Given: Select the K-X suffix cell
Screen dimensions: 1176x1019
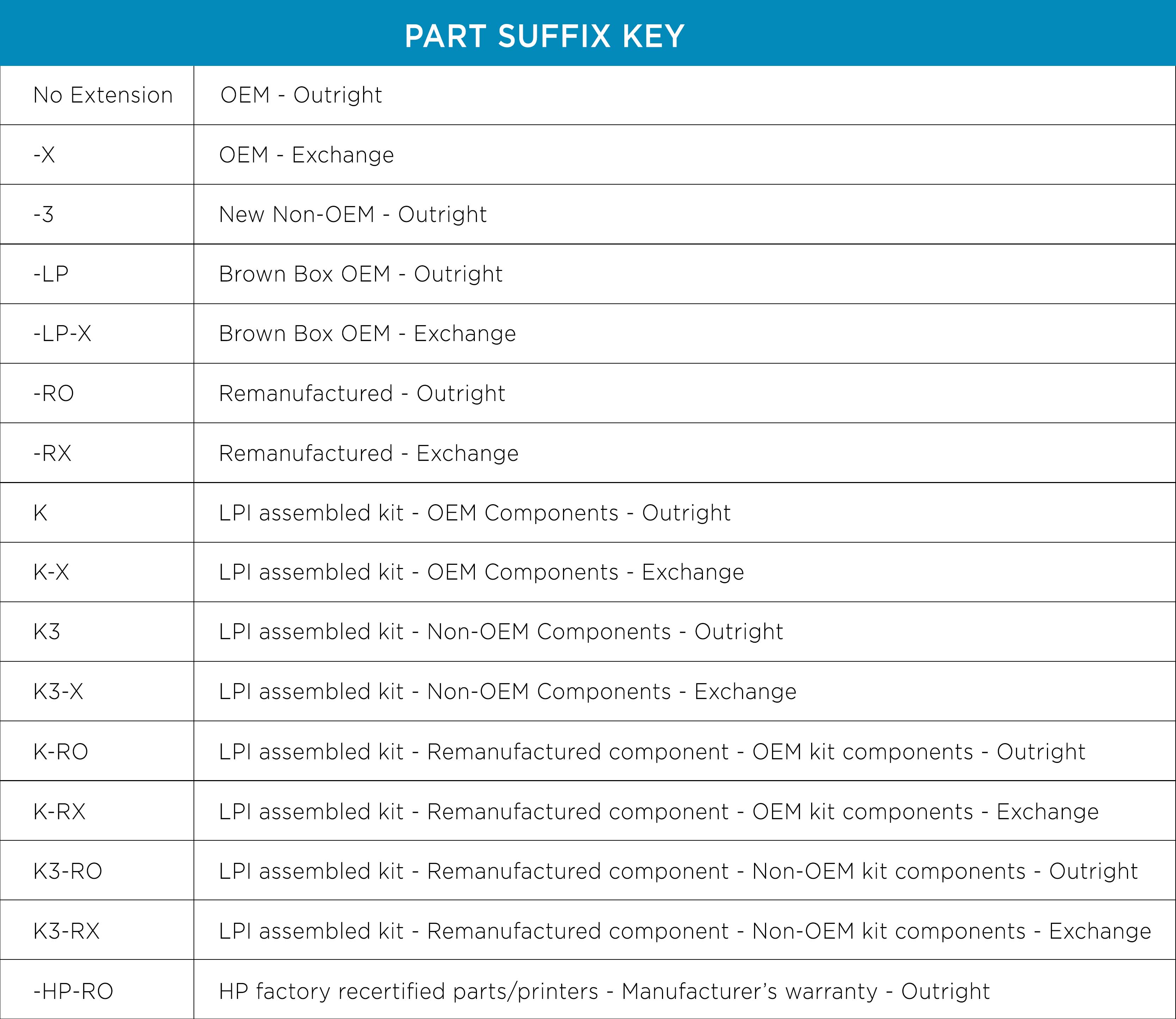Looking at the screenshot, I should point(97,572).
